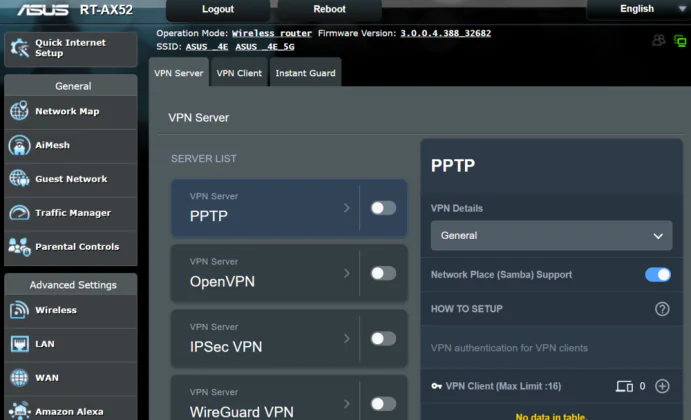The height and width of the screenshot is (420, 691).
Task: Click the Network Map globe icon
Action: pyautogui.click(x=19, y=111)
